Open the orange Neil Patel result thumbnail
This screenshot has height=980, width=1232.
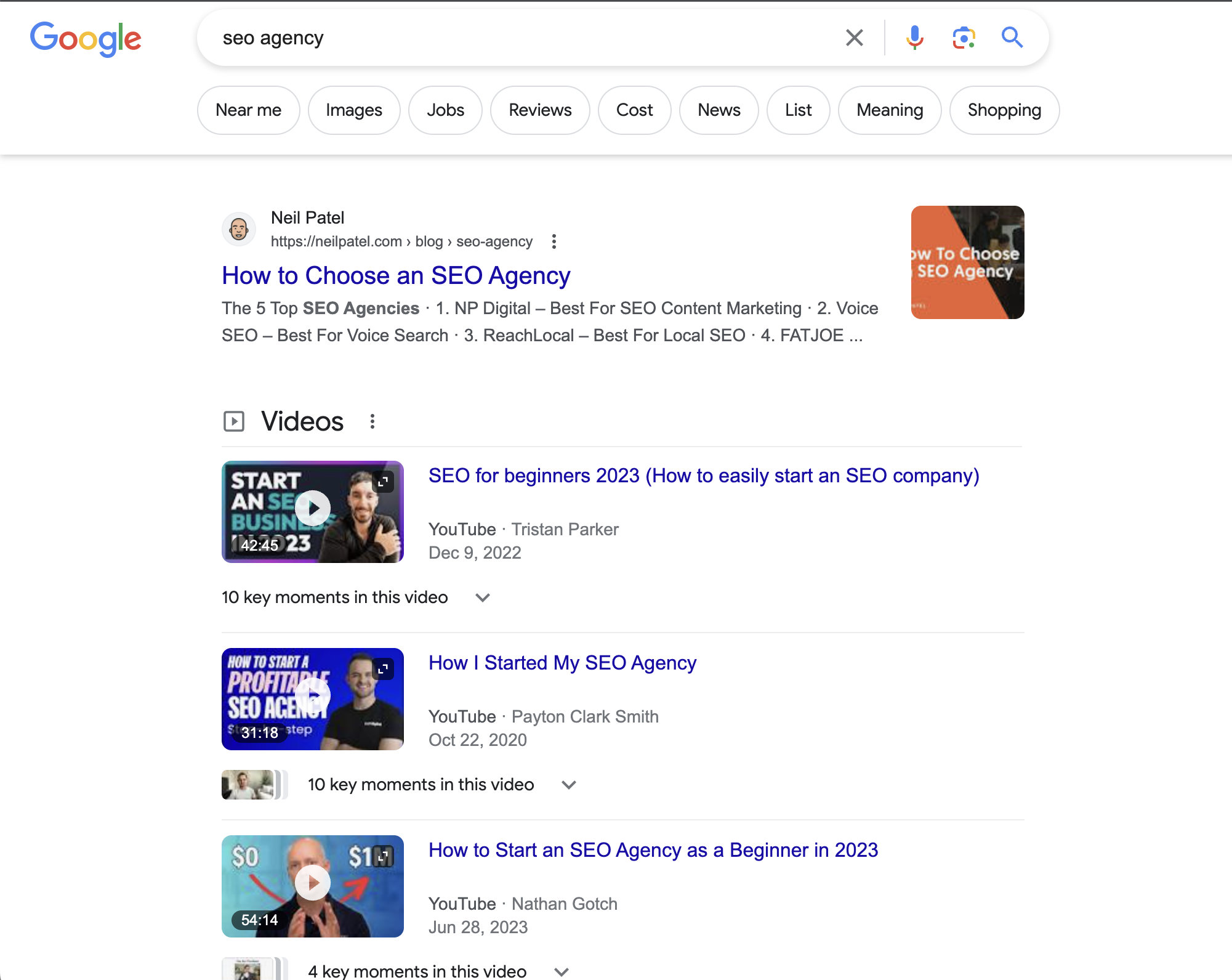click(x=968, y=262)
